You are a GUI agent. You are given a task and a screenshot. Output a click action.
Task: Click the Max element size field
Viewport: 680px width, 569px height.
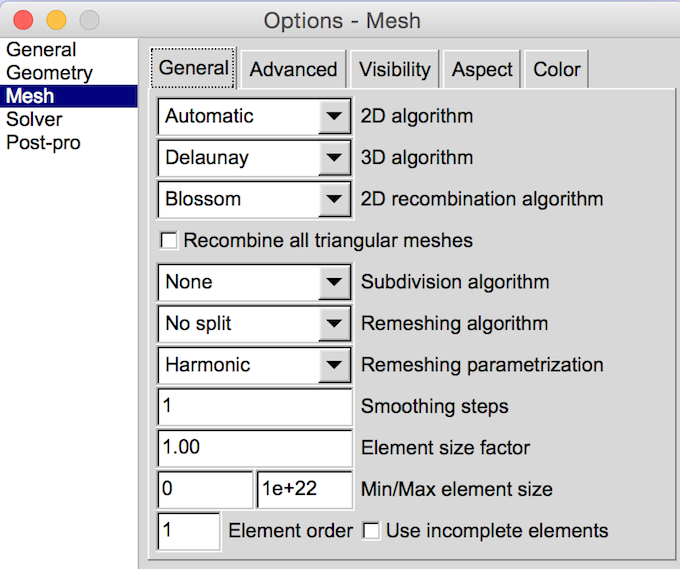[304, 489]
